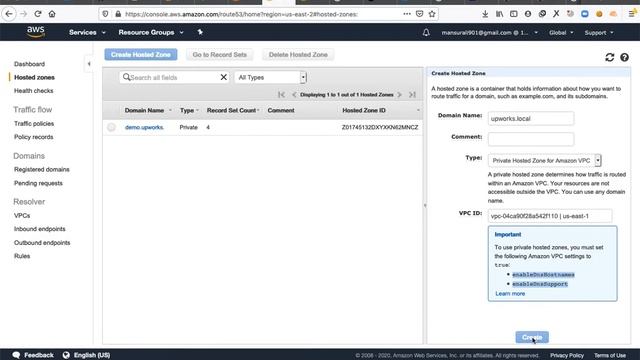This screenshot has height=360, width=640.
Task: Open the demo.upworks domain link
Action: tap(144, 127)
